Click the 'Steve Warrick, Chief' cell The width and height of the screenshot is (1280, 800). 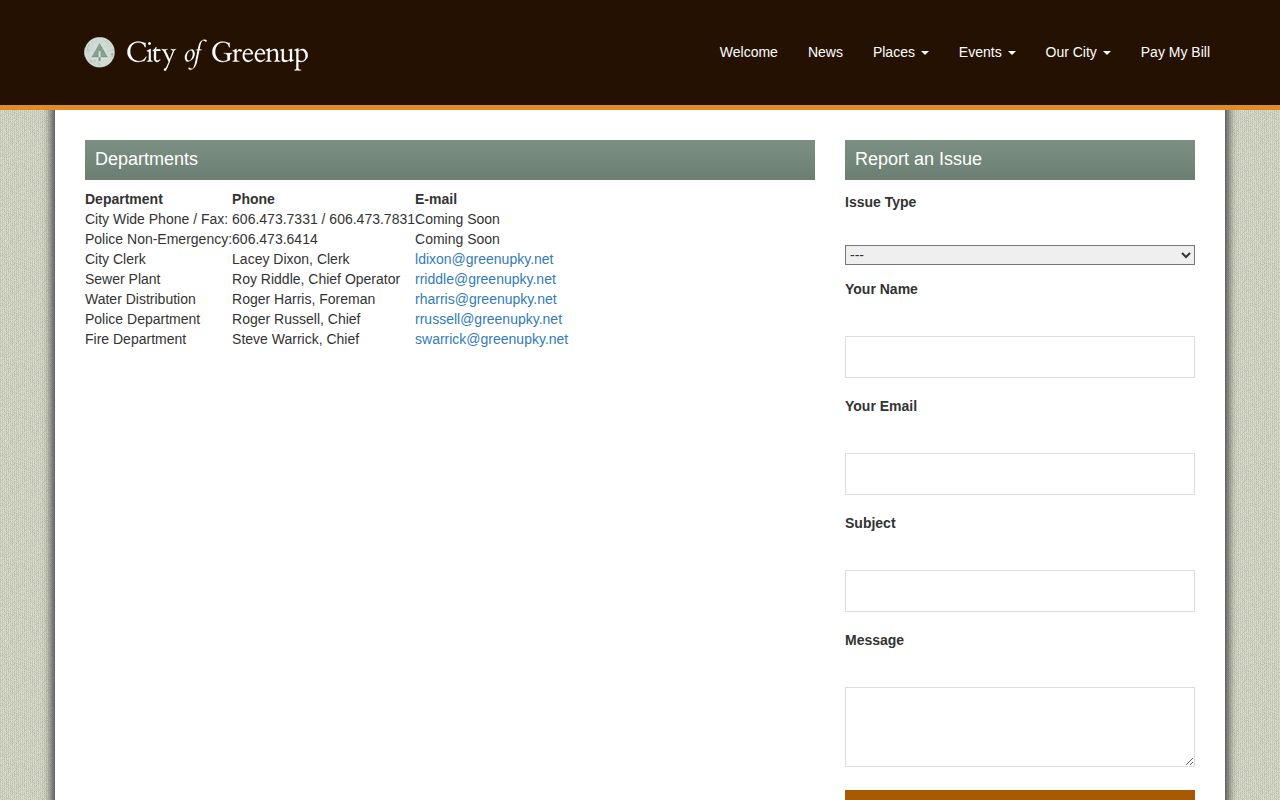click(295, 339)
